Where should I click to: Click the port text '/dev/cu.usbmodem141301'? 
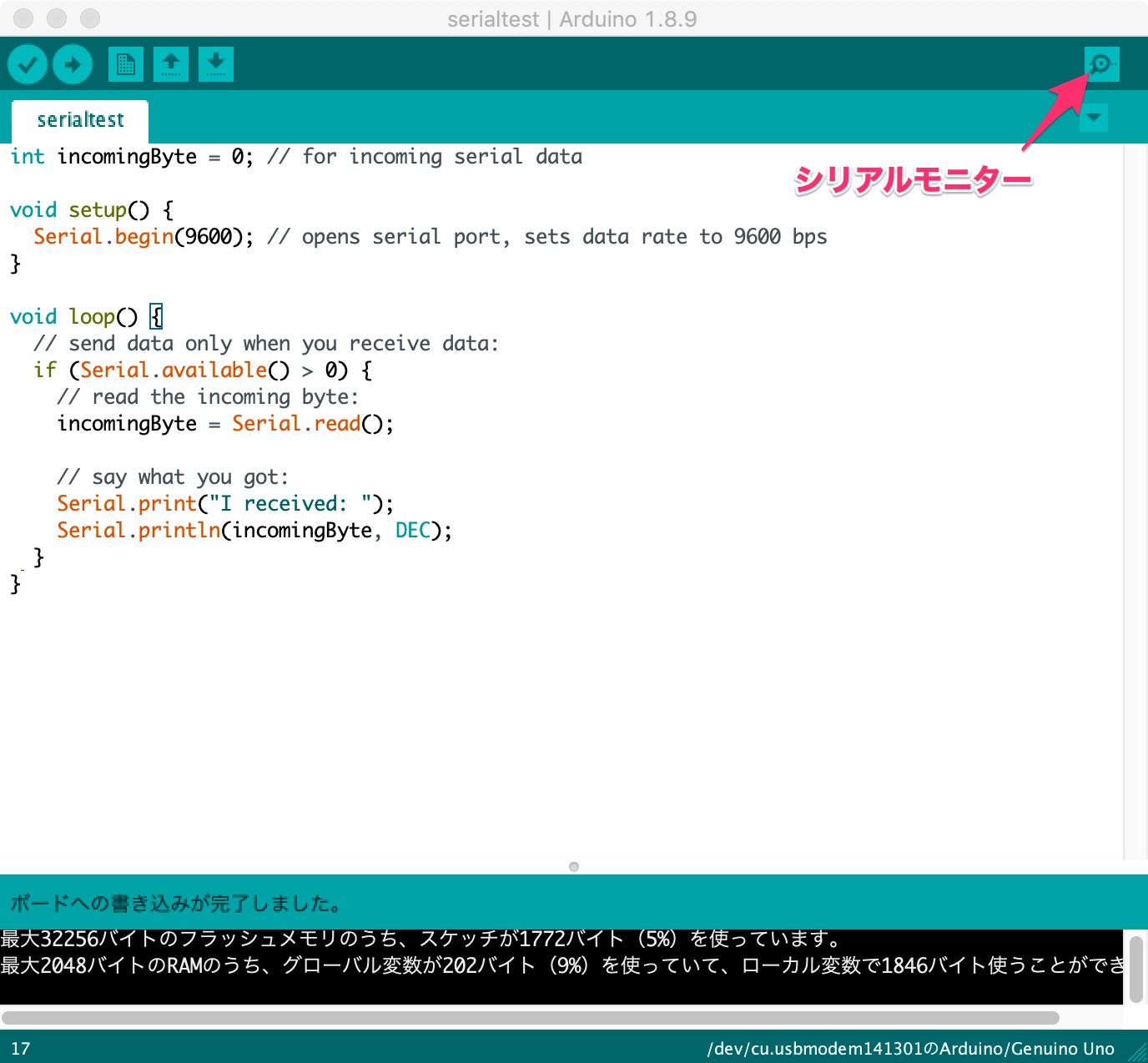pos(816,1049)
